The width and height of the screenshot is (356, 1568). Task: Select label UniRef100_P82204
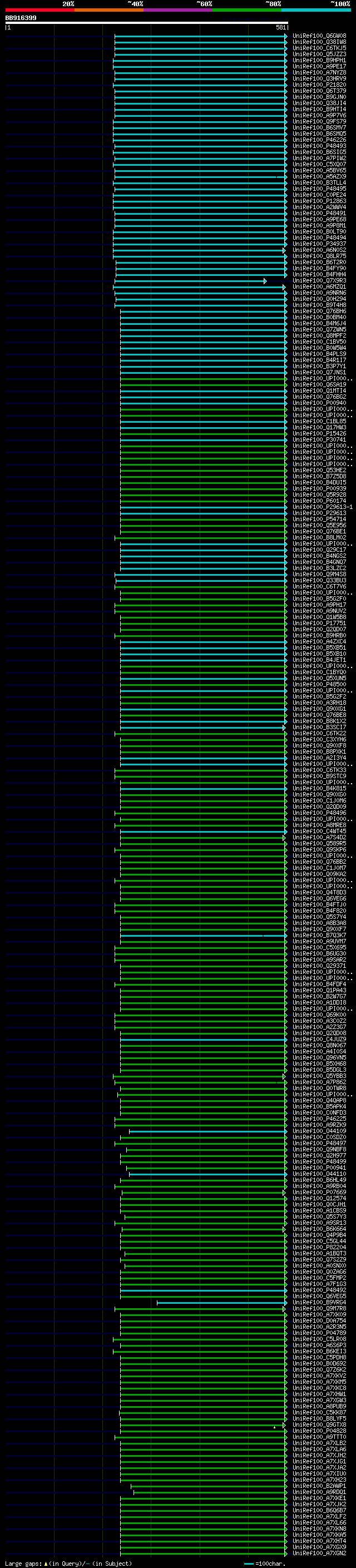[319, 1247]
